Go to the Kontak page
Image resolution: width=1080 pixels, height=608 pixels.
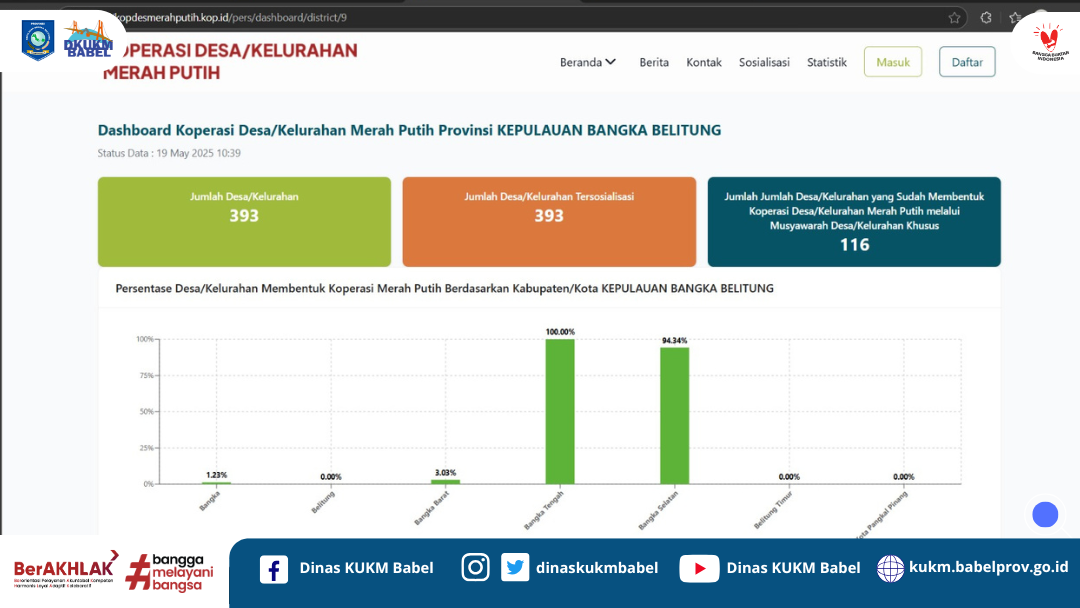[704, 62]
